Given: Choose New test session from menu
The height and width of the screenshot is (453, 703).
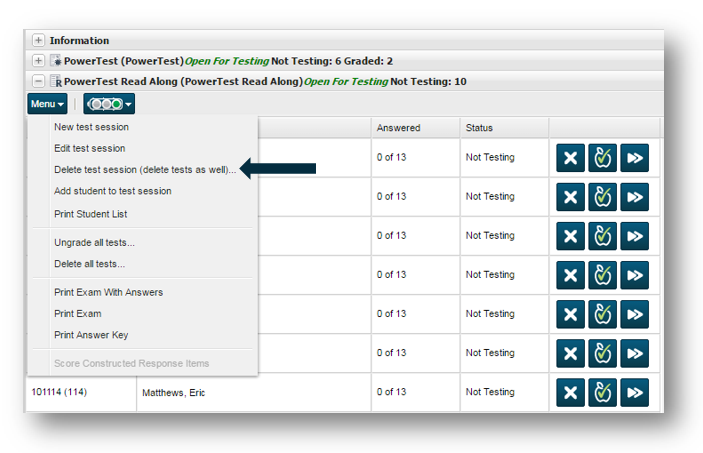Looking at the screenshot, I should (91, 127).
